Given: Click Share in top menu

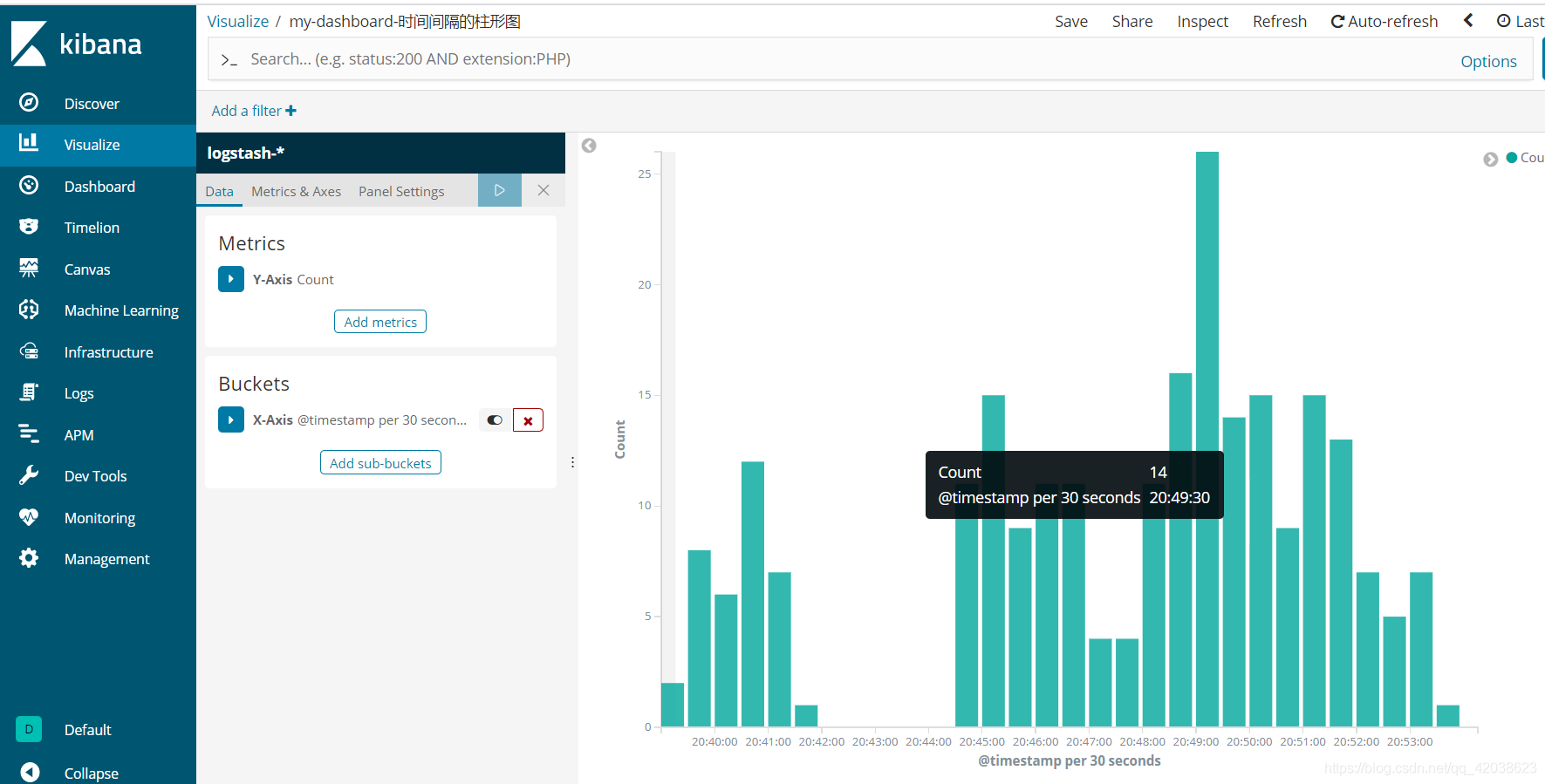Looking at the screenshot, I should [x=1132, y=21].
